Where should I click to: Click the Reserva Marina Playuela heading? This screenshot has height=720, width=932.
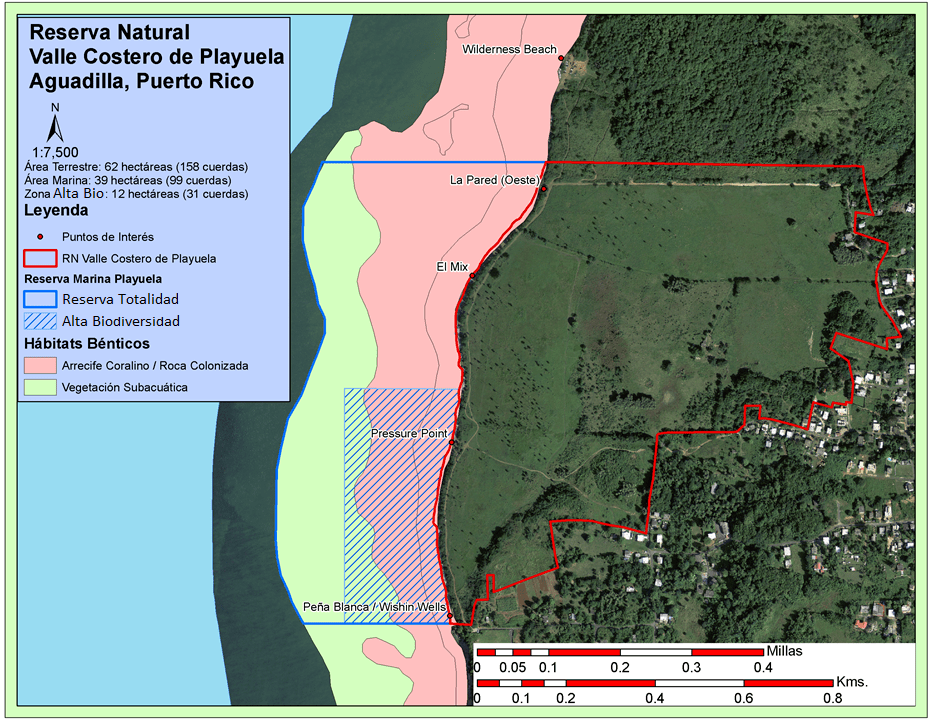[x=93, y=278]
